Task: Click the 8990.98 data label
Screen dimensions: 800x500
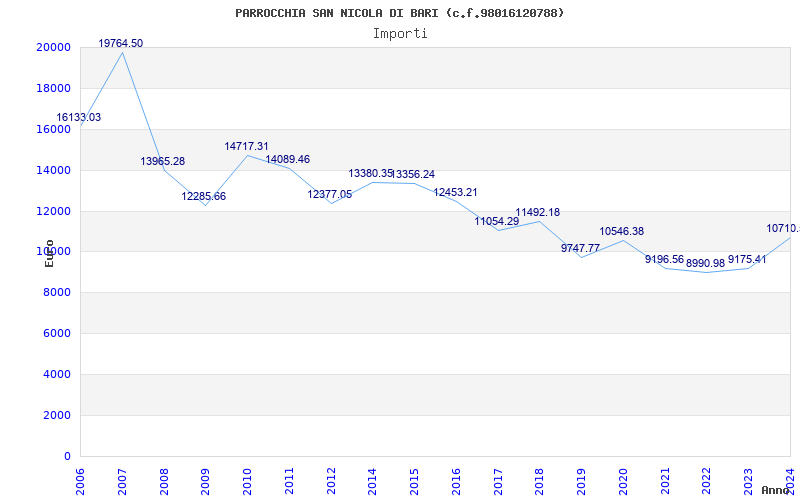Action: pos(706,263)
